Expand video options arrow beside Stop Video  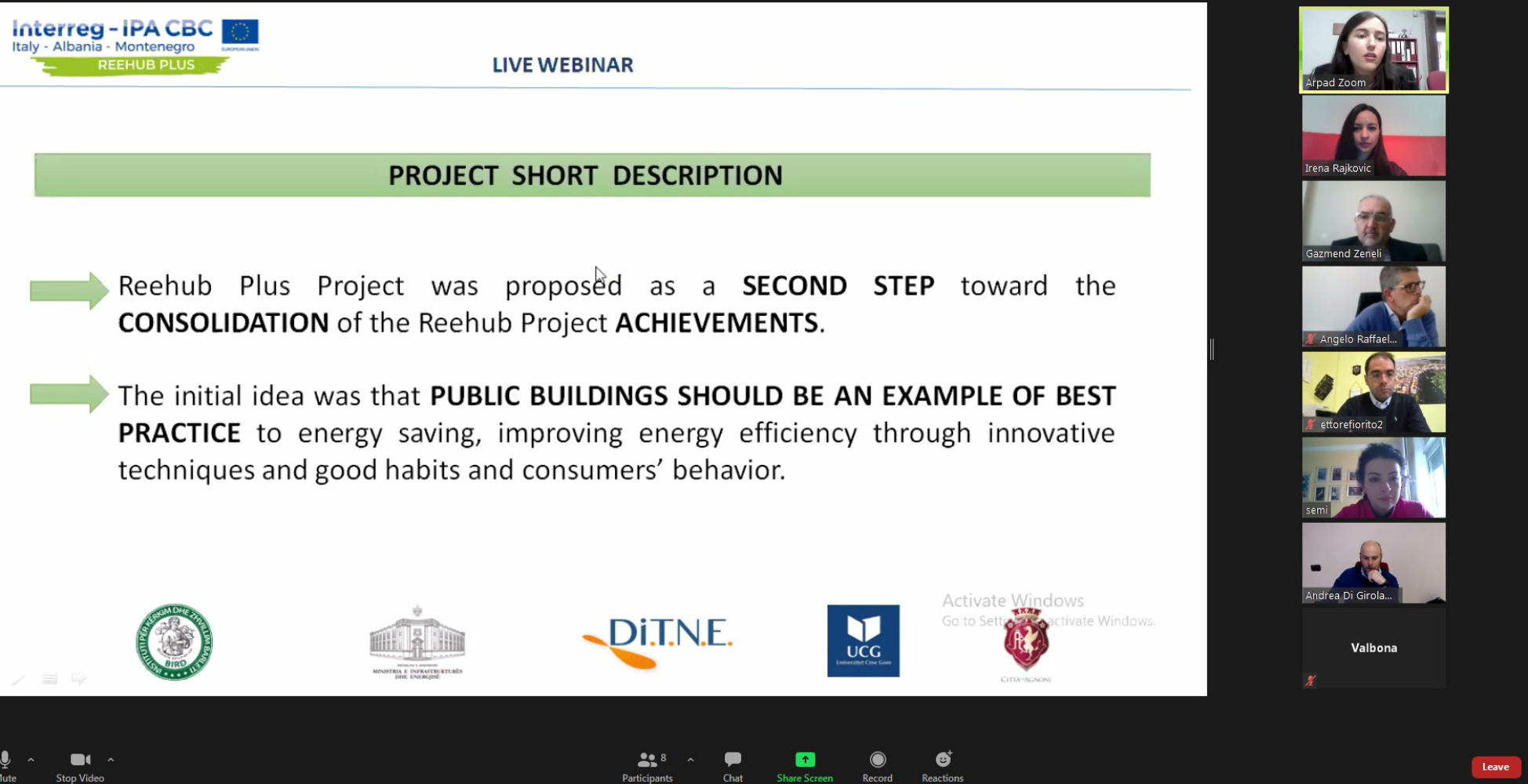pyautogui.click(x=111, y=759)
